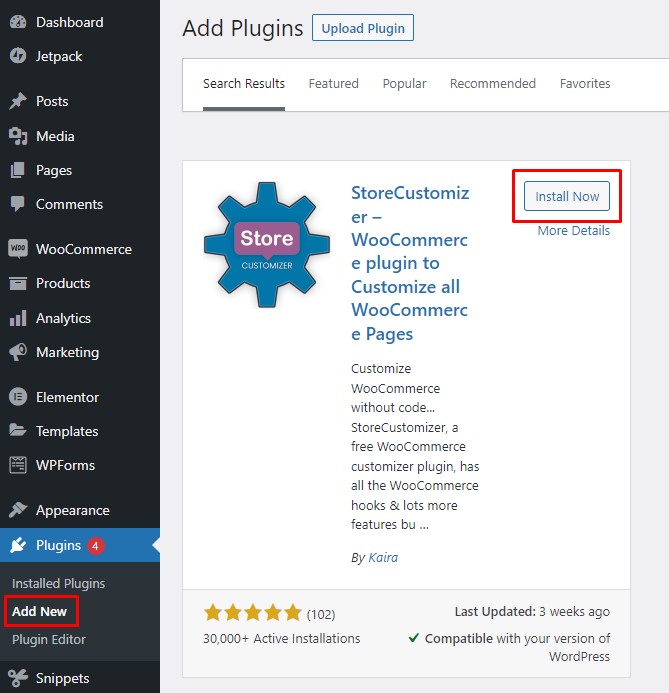Click the Products archive icon
This screenshot has height=693, width=669.
(18, 283)
